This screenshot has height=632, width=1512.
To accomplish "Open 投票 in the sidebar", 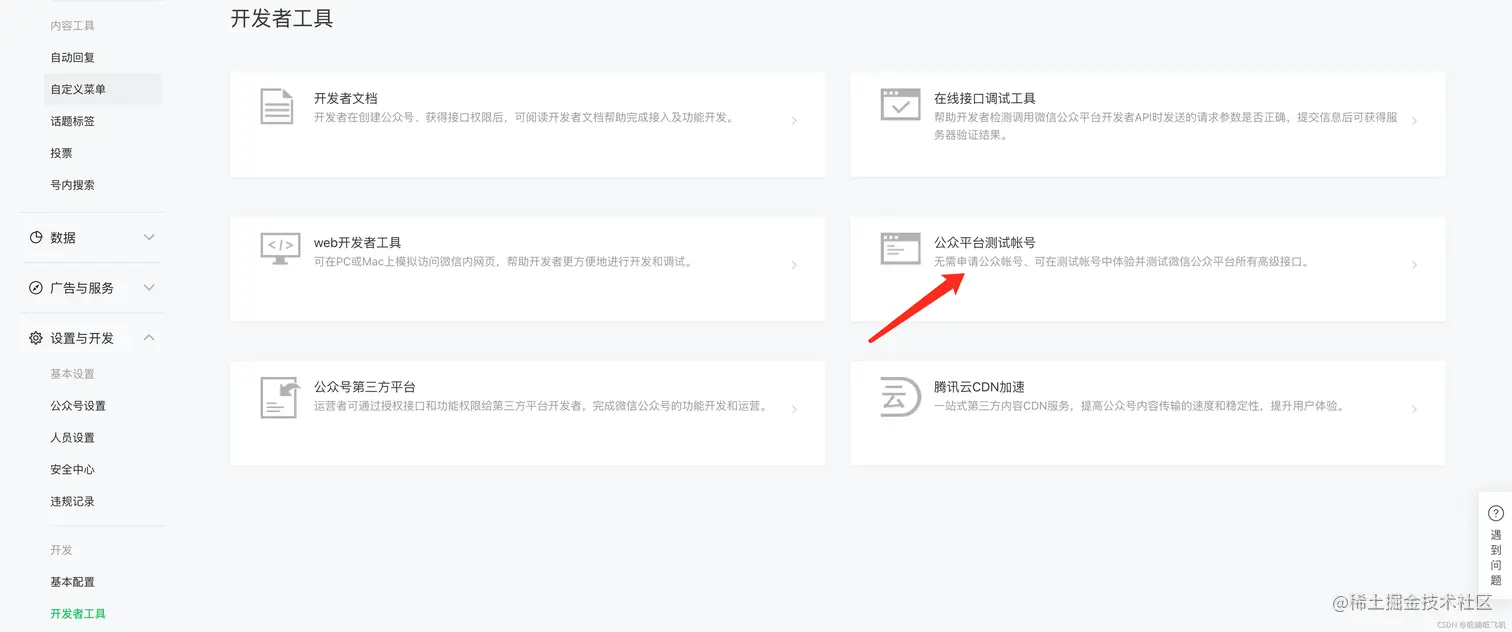I will (62, 153).
